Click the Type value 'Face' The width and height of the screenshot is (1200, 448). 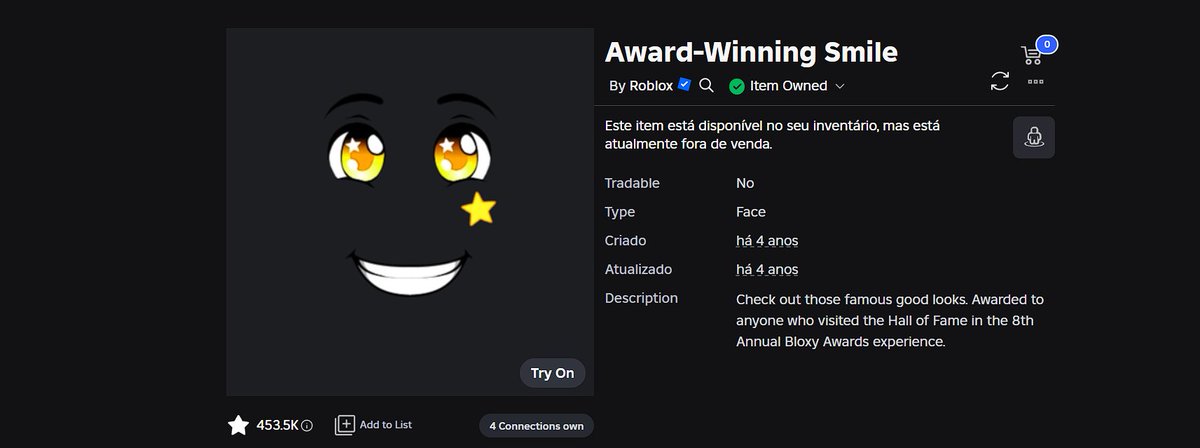[x=751, y=212]
